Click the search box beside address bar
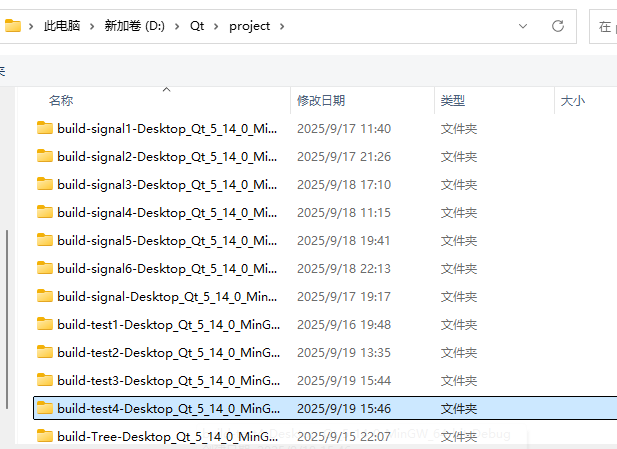617x449 pixels. pos(603,26)
